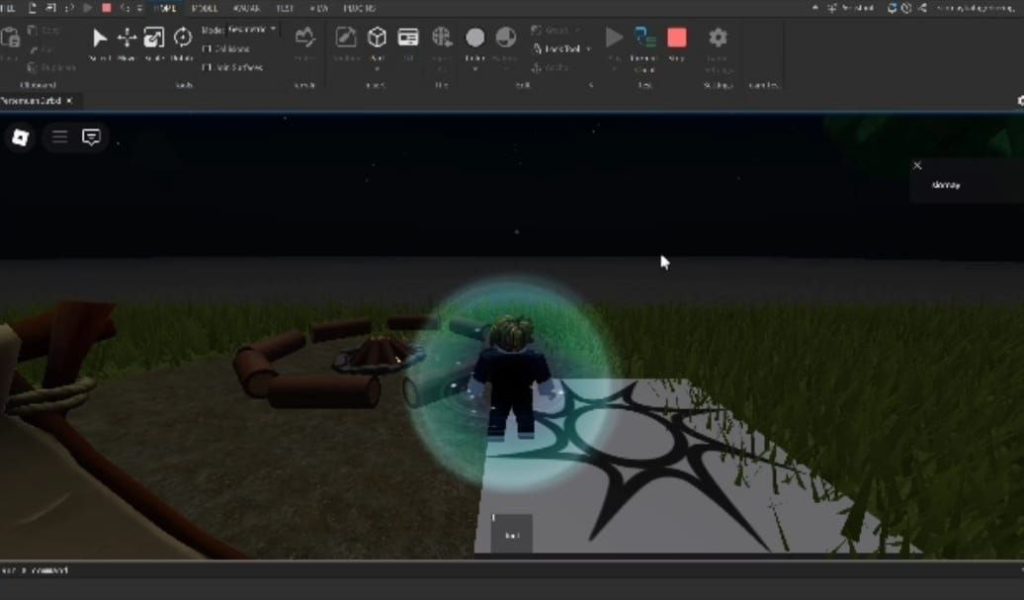Click the red stop icon in quick access bar

pyautogui.click(x=106, y=8)
